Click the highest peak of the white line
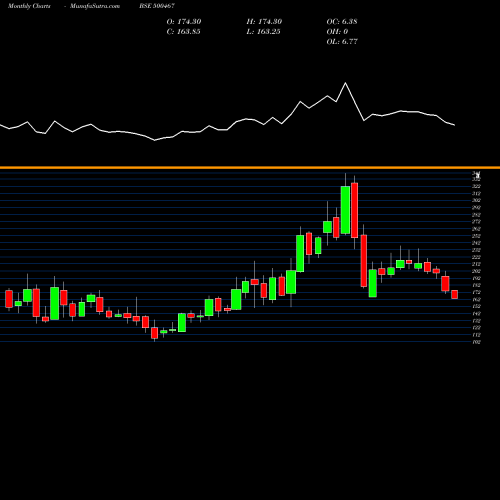 [x=345, y=83]
